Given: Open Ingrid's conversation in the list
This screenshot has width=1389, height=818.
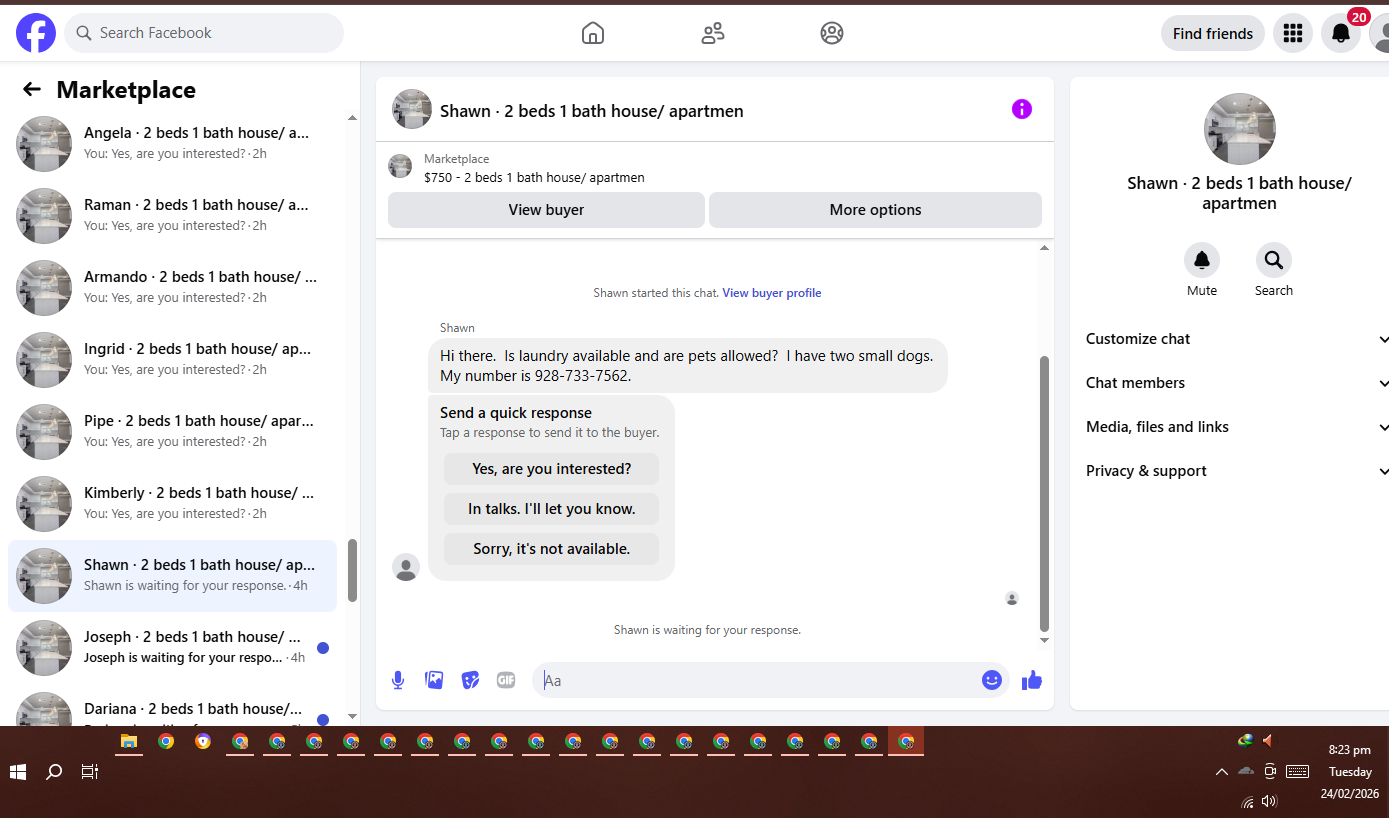Looking at the screenshot, I should (x=172, y=360).
